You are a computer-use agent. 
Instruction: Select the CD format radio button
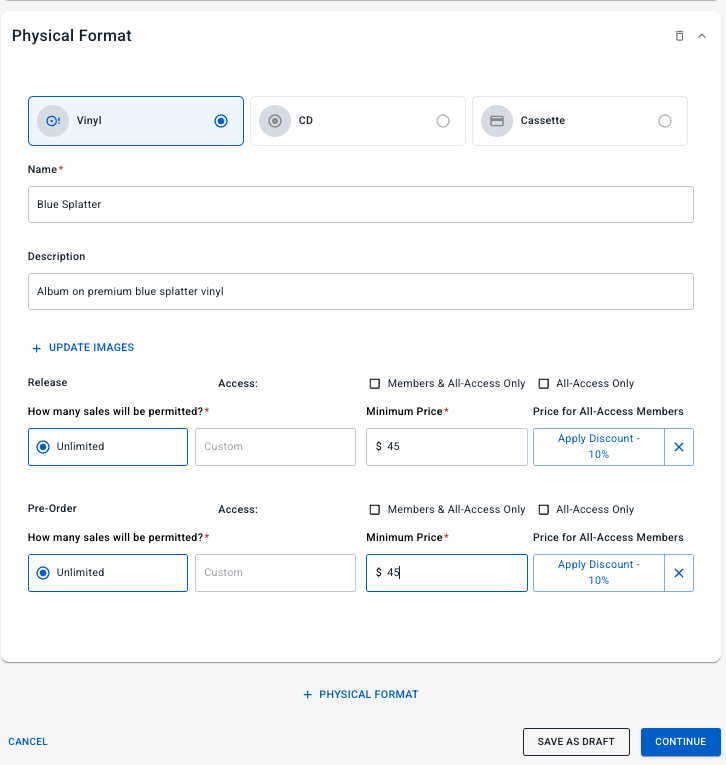(x=443, y=121)
